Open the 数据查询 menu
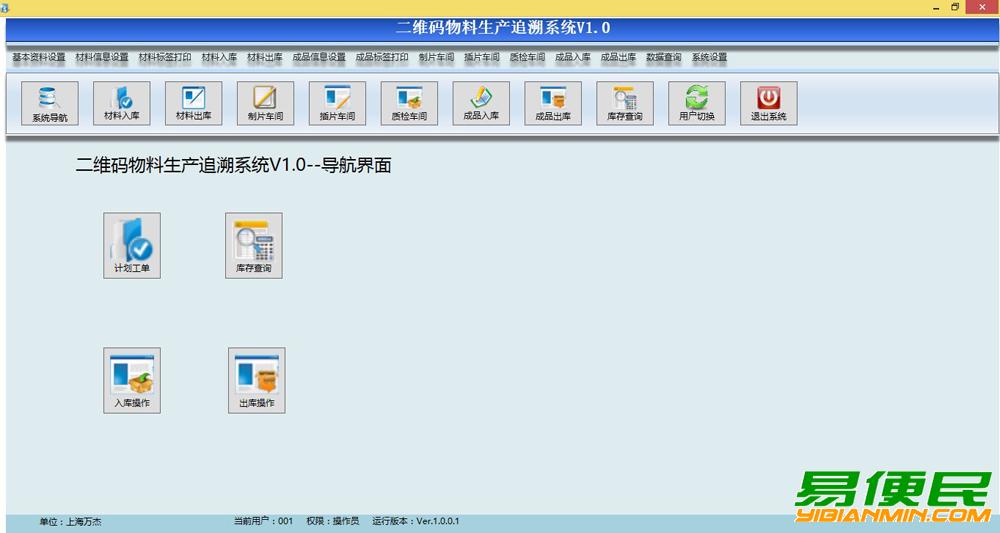Screen dimensions: 1000x533 tap(664, 58)
